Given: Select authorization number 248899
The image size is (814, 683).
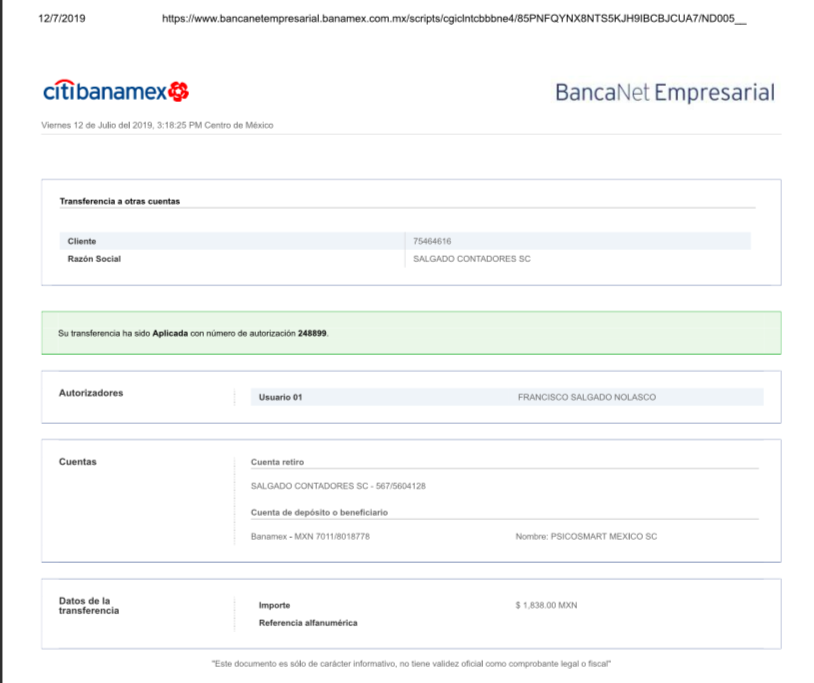Looking at the screenshot, I should click(312, 333).
